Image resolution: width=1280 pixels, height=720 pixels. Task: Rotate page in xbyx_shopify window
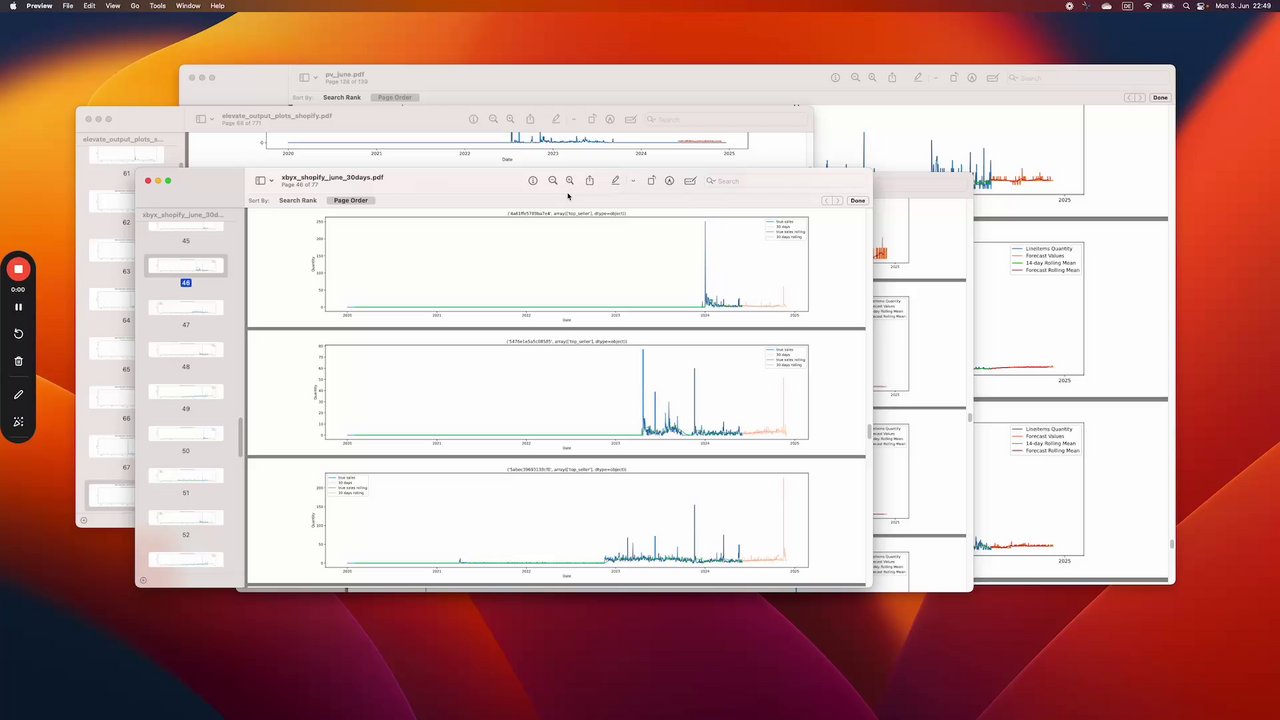(x=651, y=181)
